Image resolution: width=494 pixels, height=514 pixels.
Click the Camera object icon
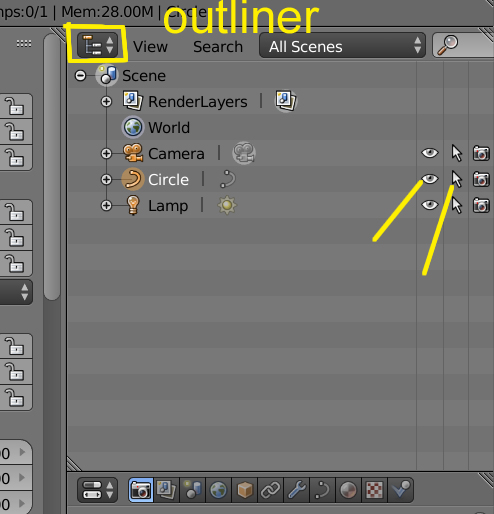point(133,153)
